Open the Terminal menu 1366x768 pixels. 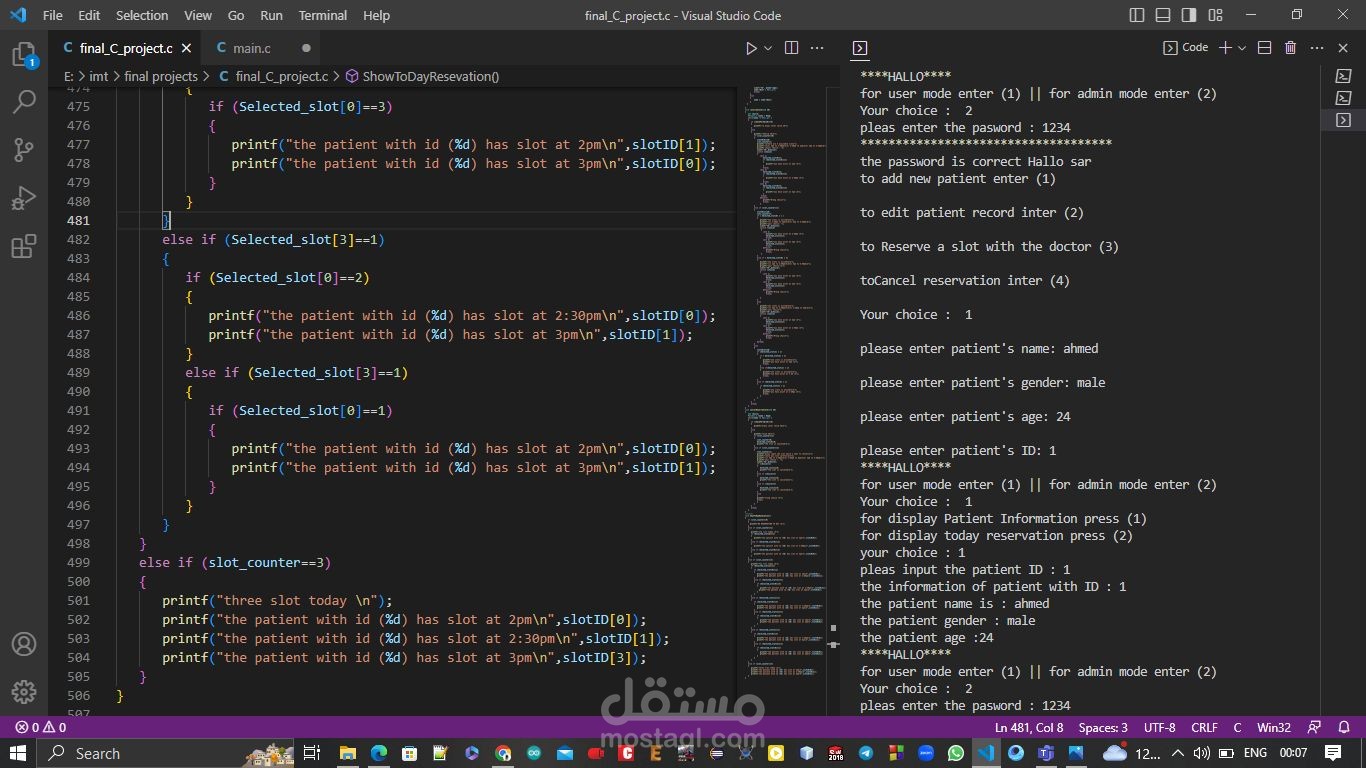tap(322, 15)
